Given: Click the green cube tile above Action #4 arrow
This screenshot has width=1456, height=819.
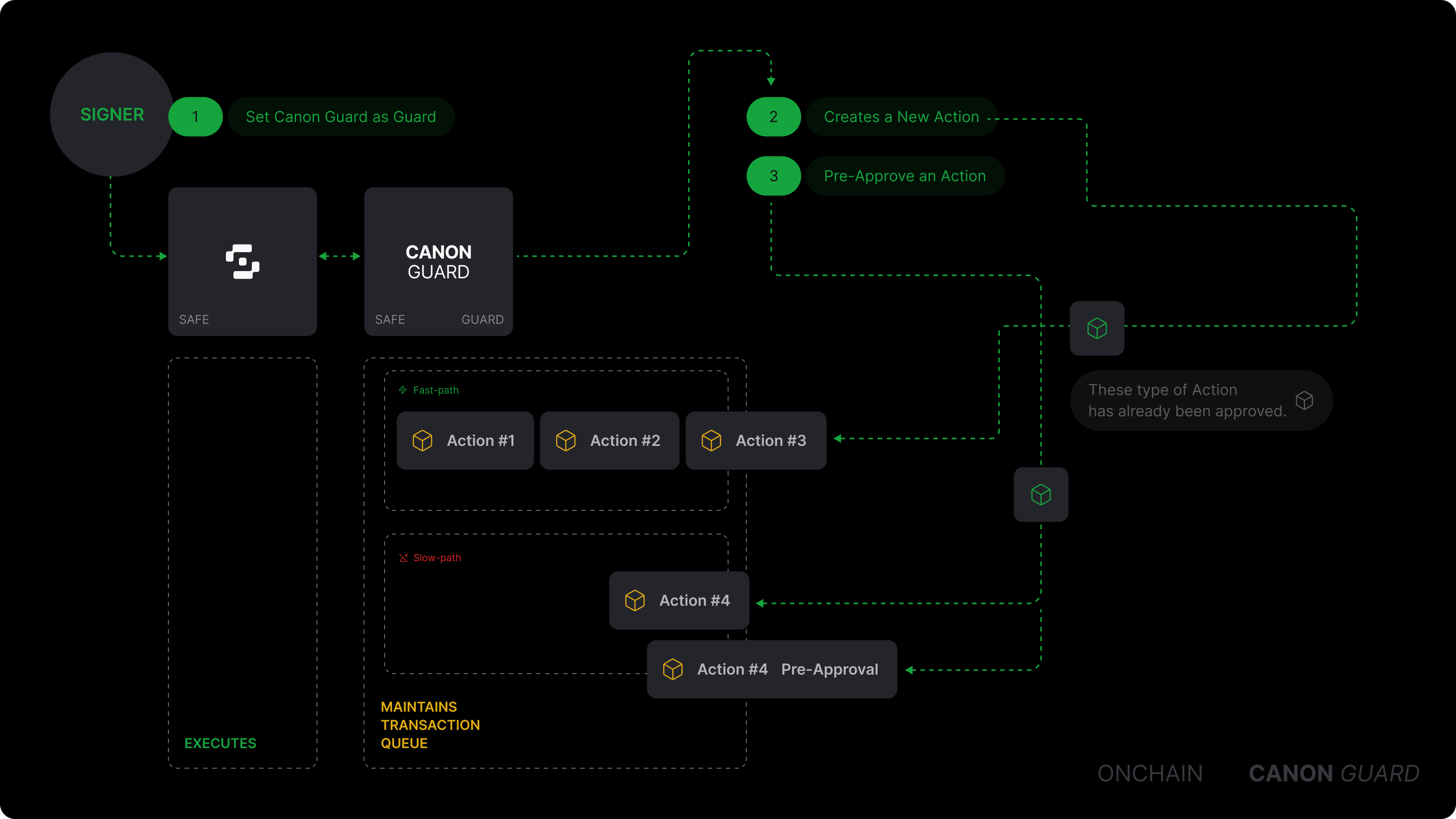Looking at the screenshot, I should 1040,494.
